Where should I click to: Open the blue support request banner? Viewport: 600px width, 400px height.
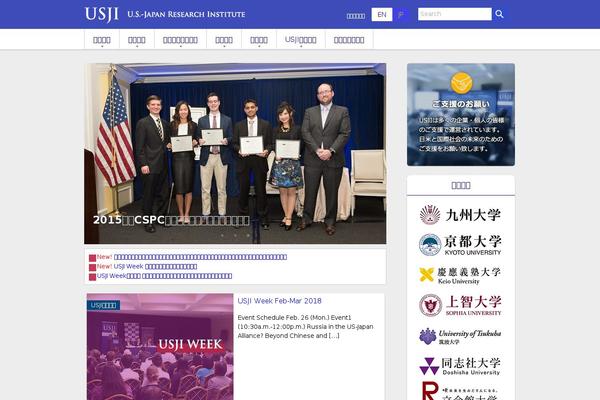pos(461,114)
